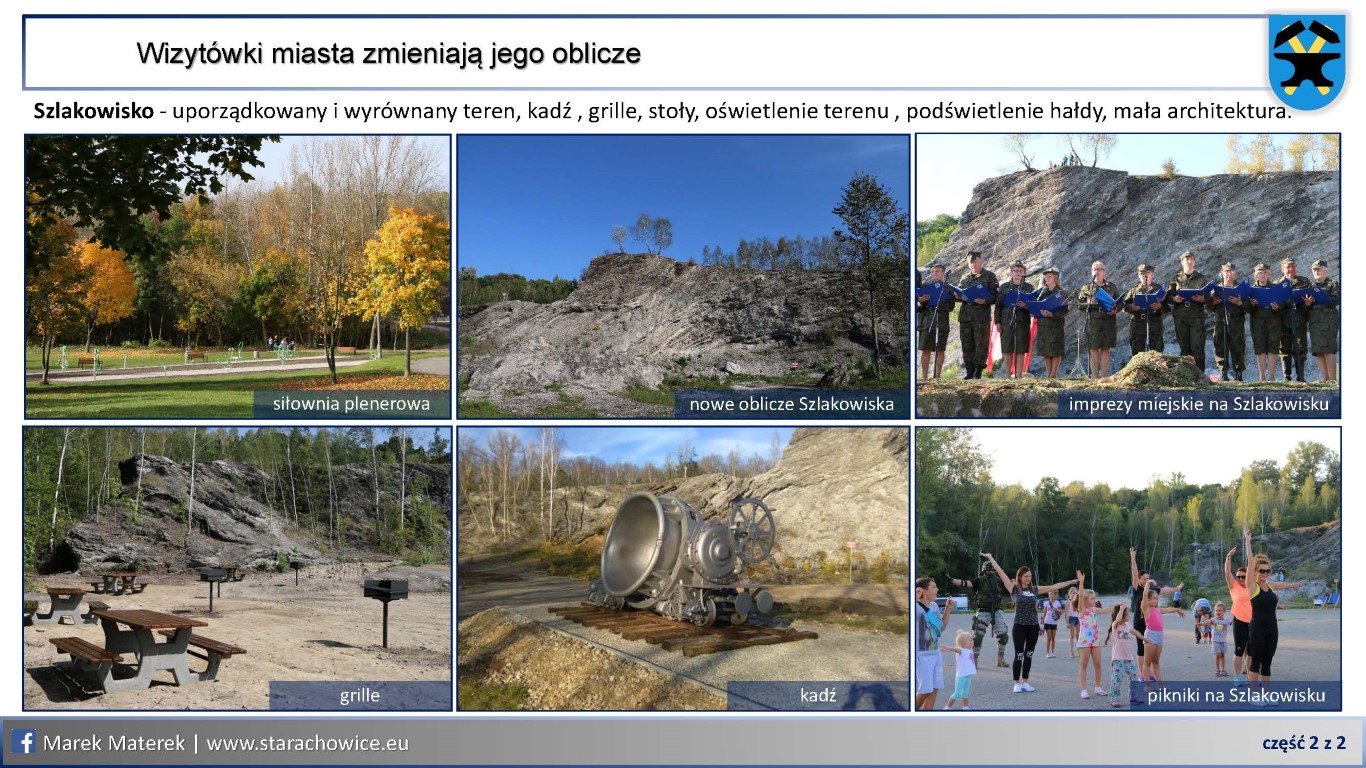Click the 'pikniki na Szlakowisku' caption
The image size is (1366, 768).
[x=1236, y=695]
